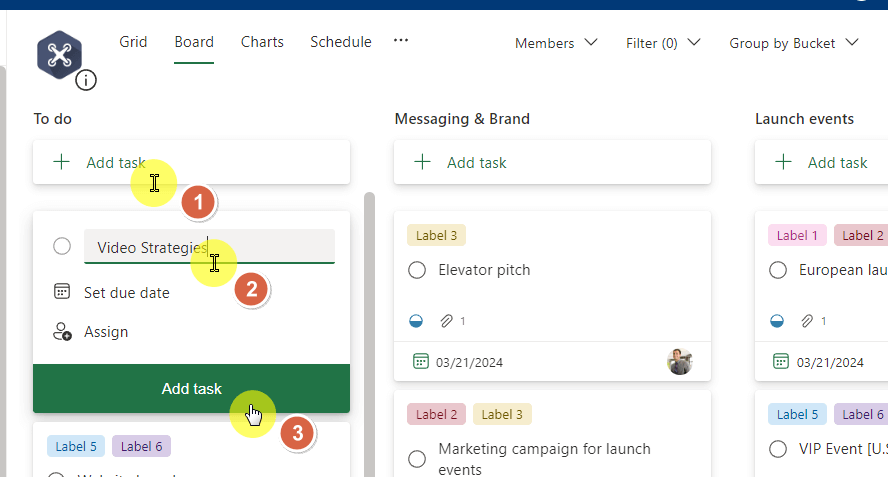The width and height of the screenshot is (888, 477).
Task: Click Label 5 tag in To do bucket
Action: pyautogui.click(x=76, y=446)
